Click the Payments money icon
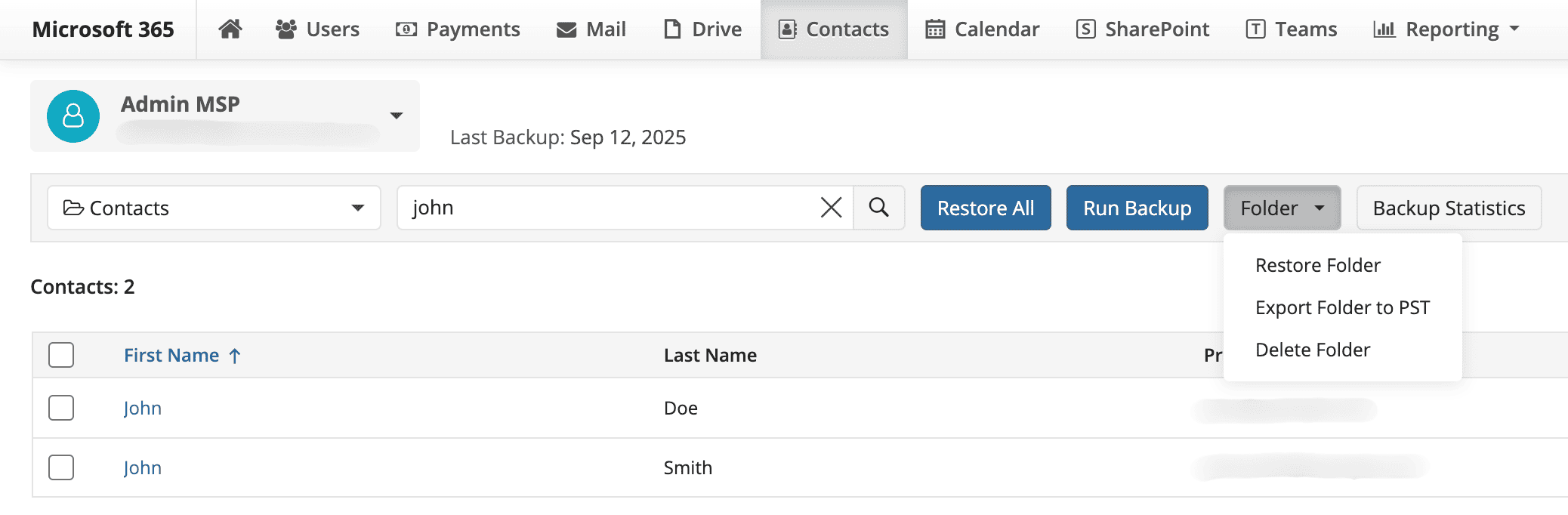The width and height of the screenshot is (1568, 515). pyautogui.click(x=406, y=29)
